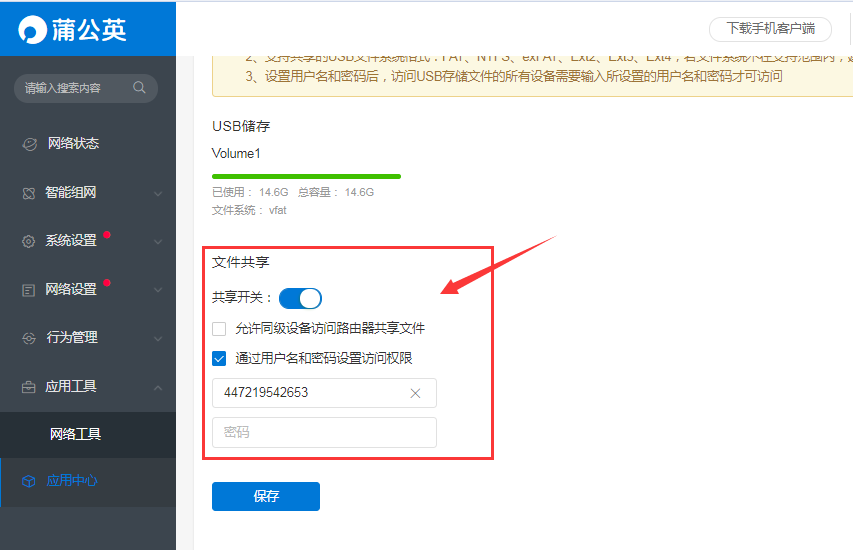Focus the 请输入搜索内容 search box
This screenshot has width=853, height=550.
click(86, 88)
